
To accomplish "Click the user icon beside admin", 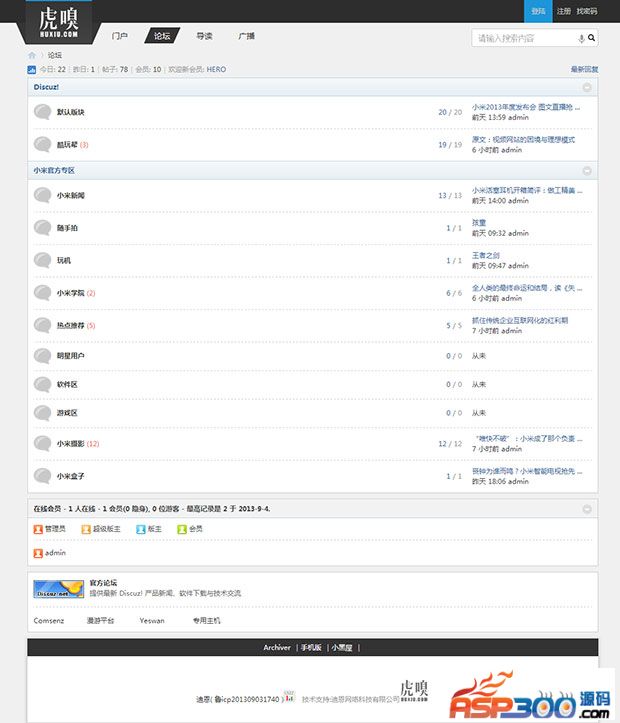I will pos(38,553).
